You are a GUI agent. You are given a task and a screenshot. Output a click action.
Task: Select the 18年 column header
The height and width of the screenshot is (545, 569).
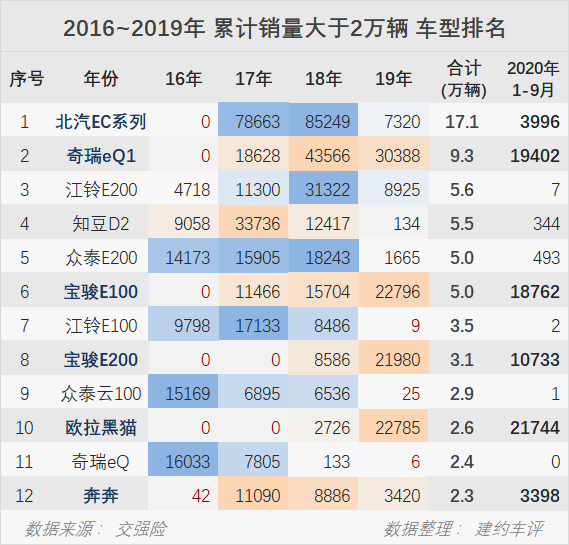323,79
